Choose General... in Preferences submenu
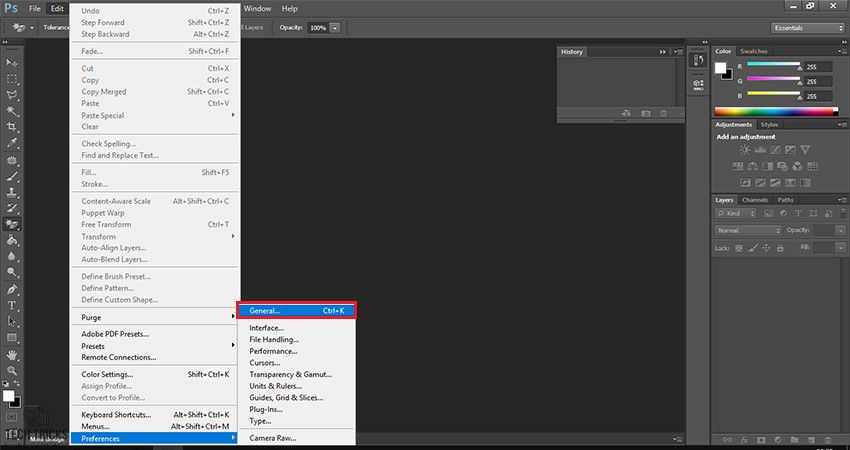 click(x=297, y=311)
